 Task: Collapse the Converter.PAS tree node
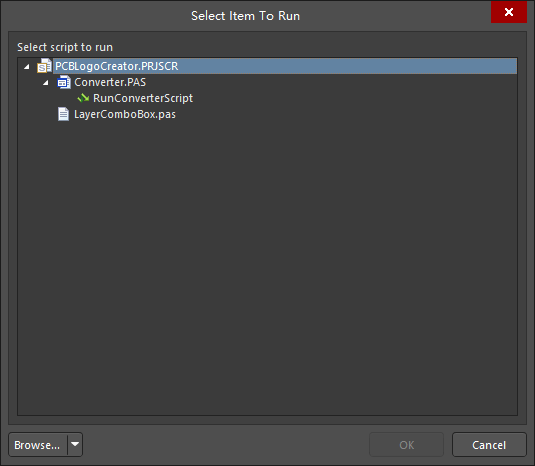click(46, 83)
